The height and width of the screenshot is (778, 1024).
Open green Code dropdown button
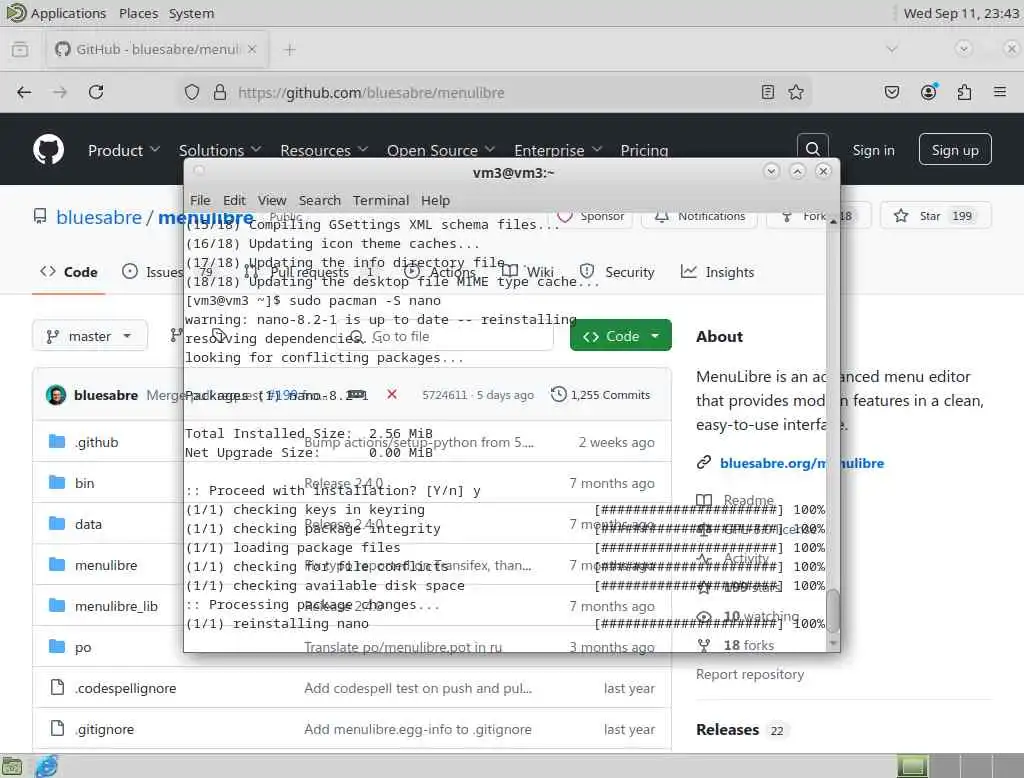(x=620, y=336)
